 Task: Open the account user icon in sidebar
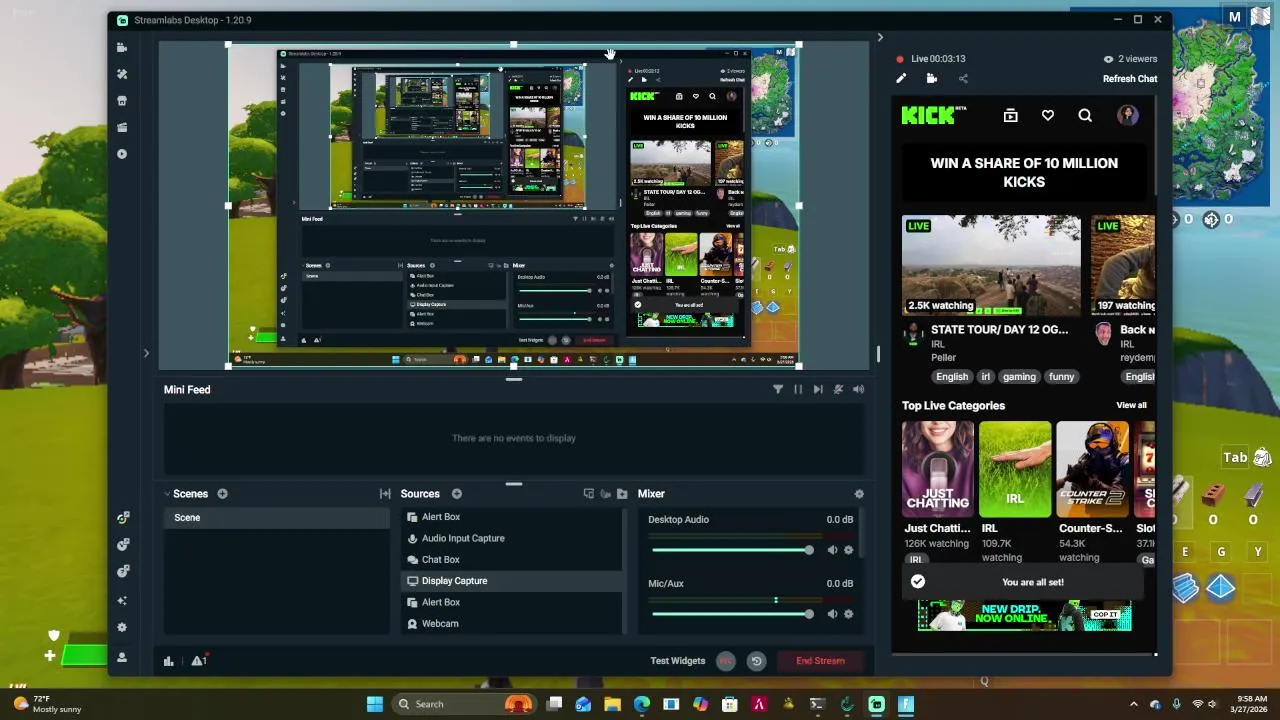pyautogui.click(x=122, y=657)
